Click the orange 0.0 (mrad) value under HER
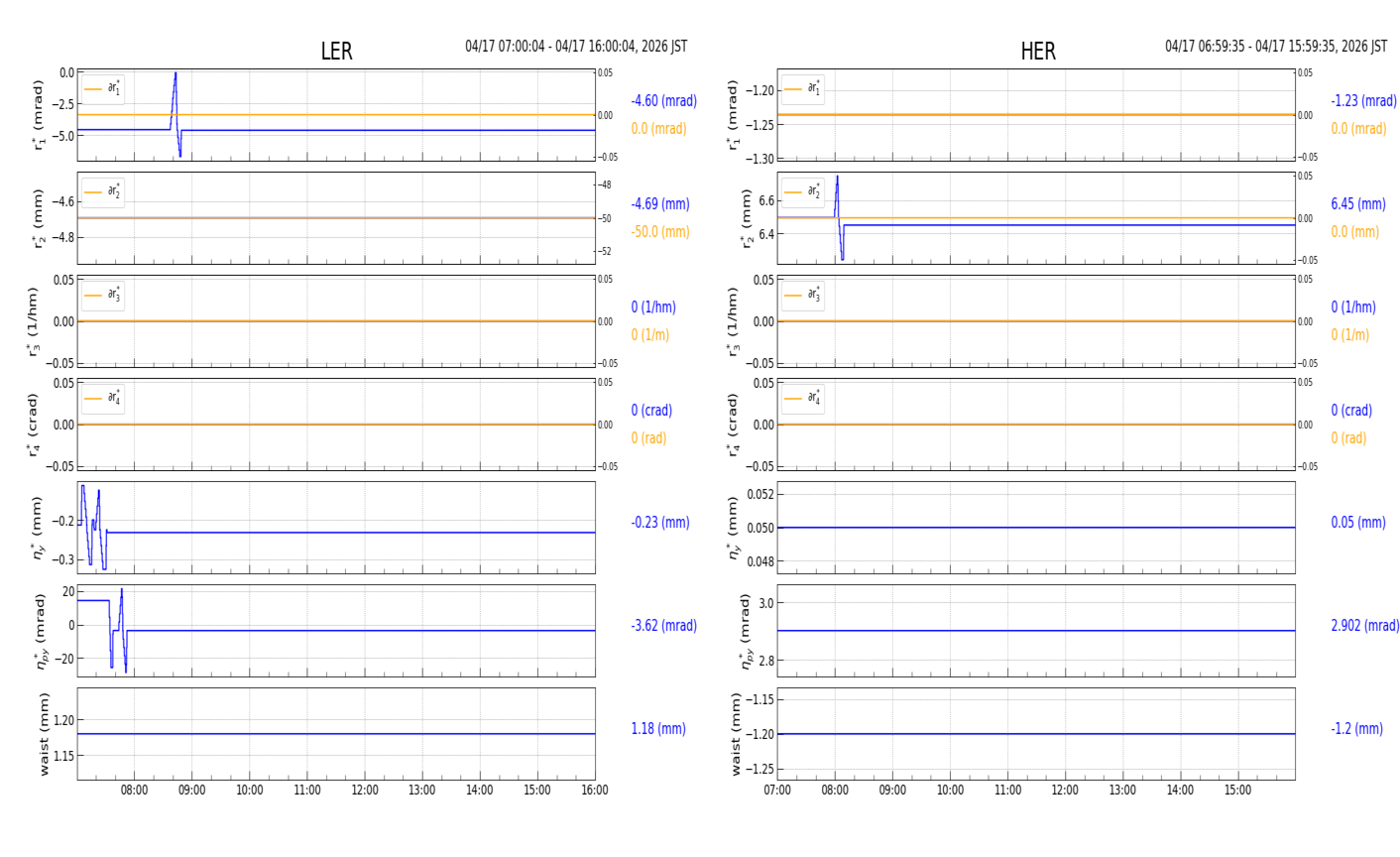This screenshot has height=857, width=1400. (1358, 129)
